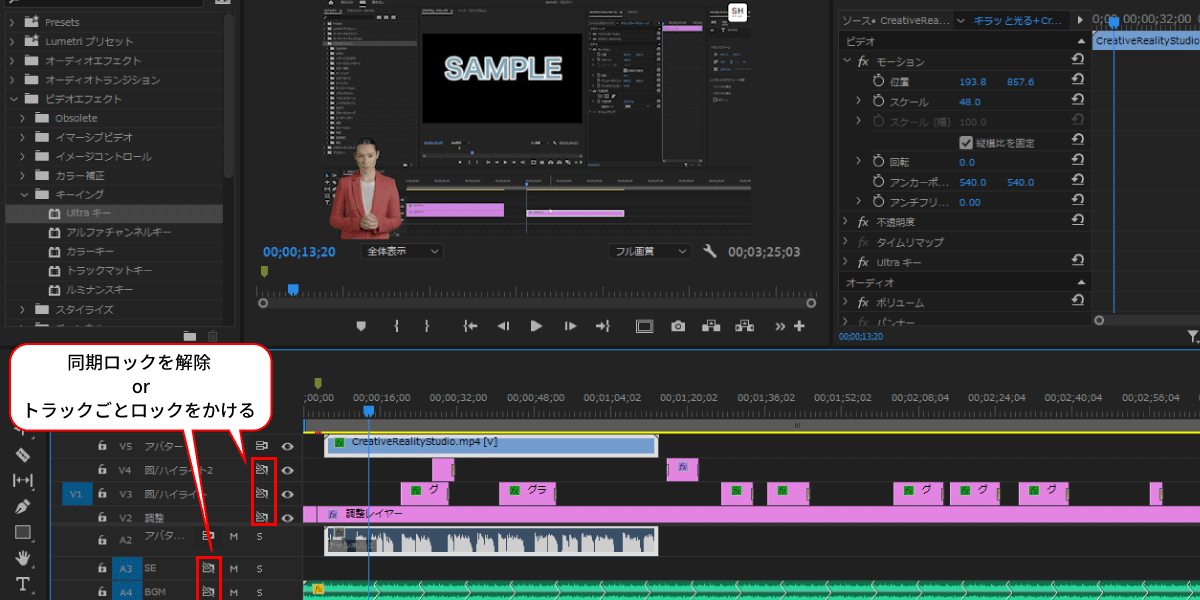Click the Mark In button
The image size is (1200, 600).
[397, 326]
